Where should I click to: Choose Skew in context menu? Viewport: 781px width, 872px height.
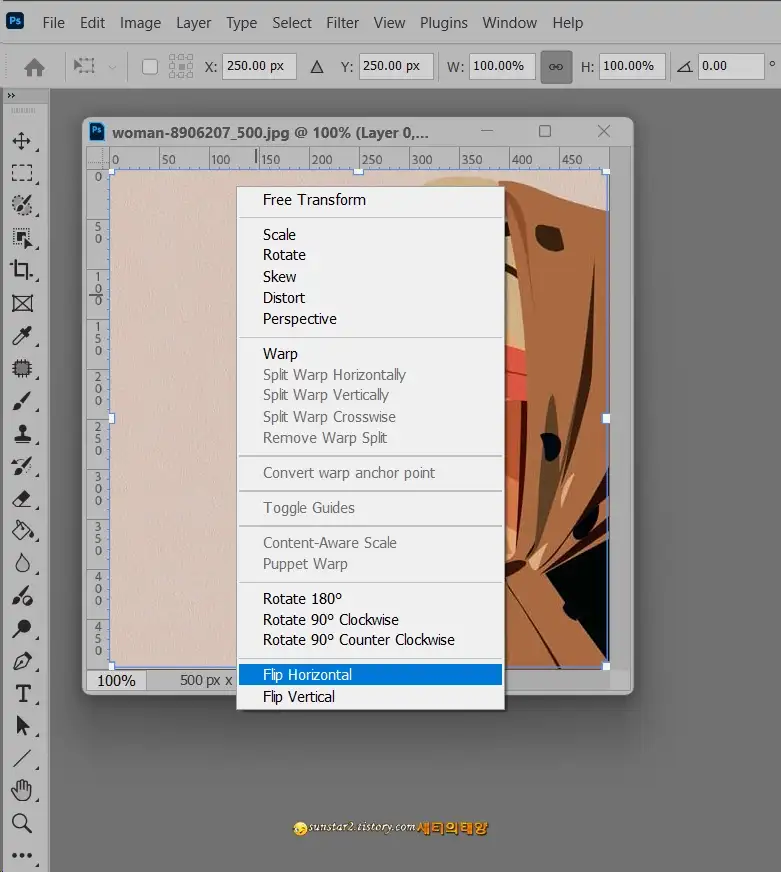coord(370,276)
